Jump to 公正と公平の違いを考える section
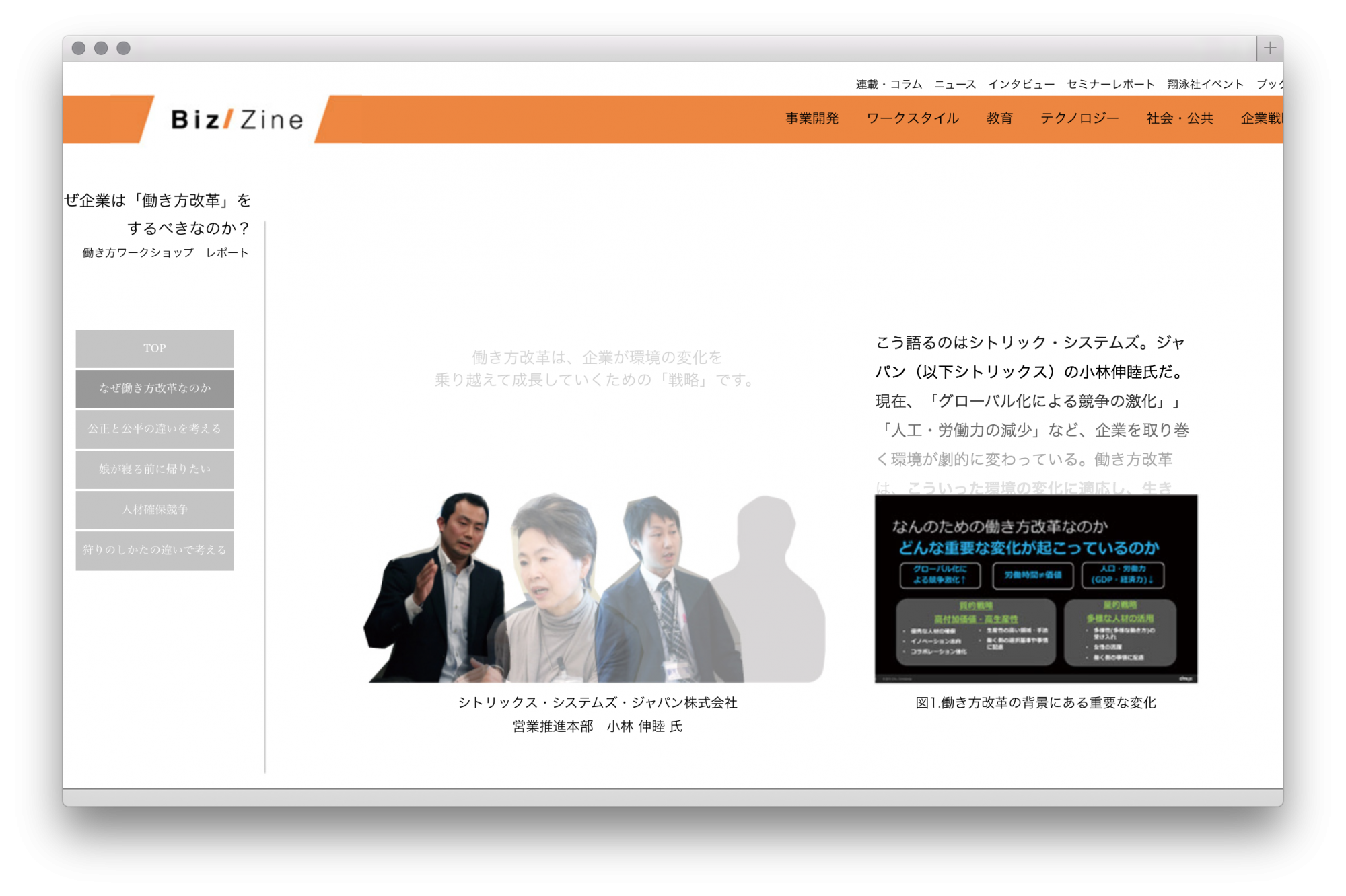1346x896 pixels. point(155,428)
